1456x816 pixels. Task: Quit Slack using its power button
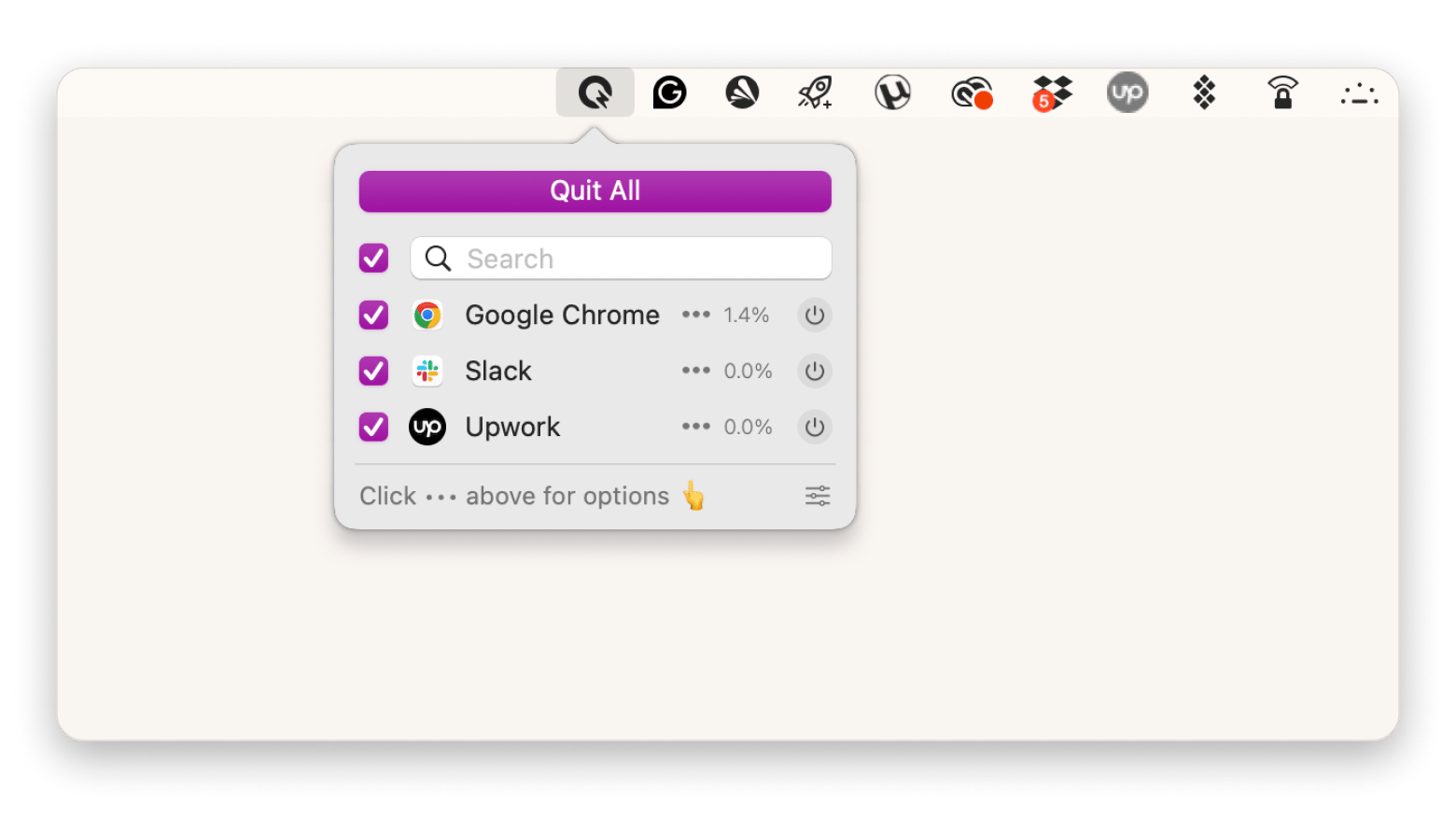click(813, 371)
